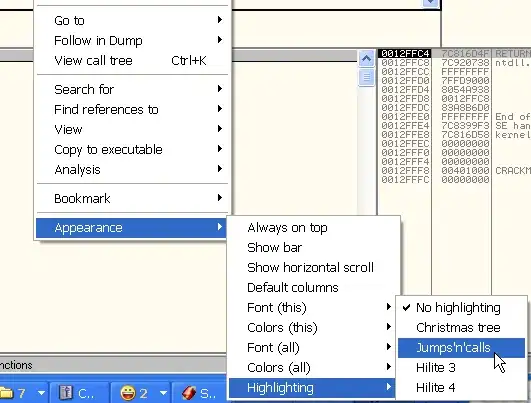Toggle the Always on top option

pyautogui.click(x=313, y=228)
